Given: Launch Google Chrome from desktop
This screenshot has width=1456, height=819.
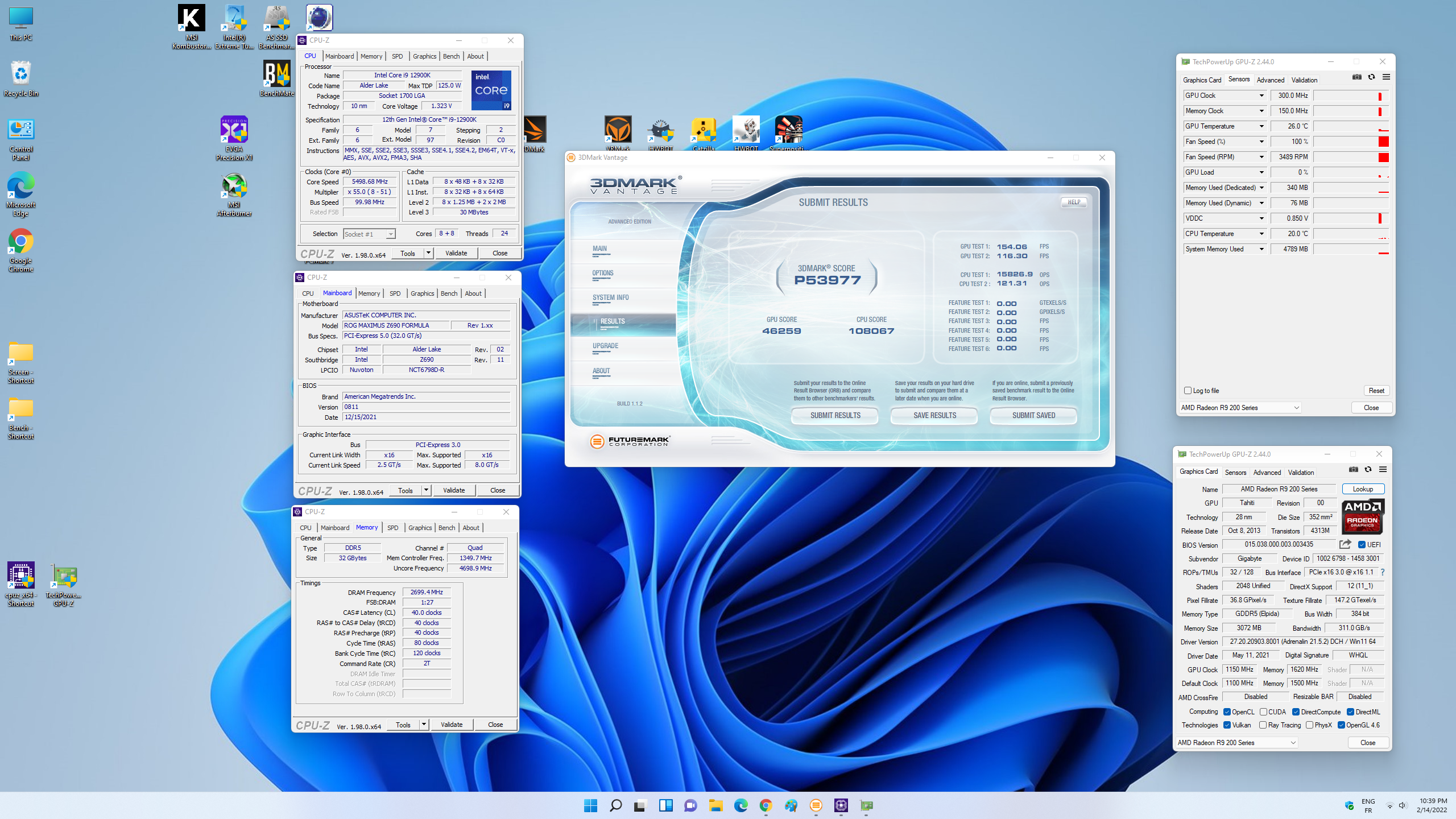Looking at the screenshot, I should point(21,251).
